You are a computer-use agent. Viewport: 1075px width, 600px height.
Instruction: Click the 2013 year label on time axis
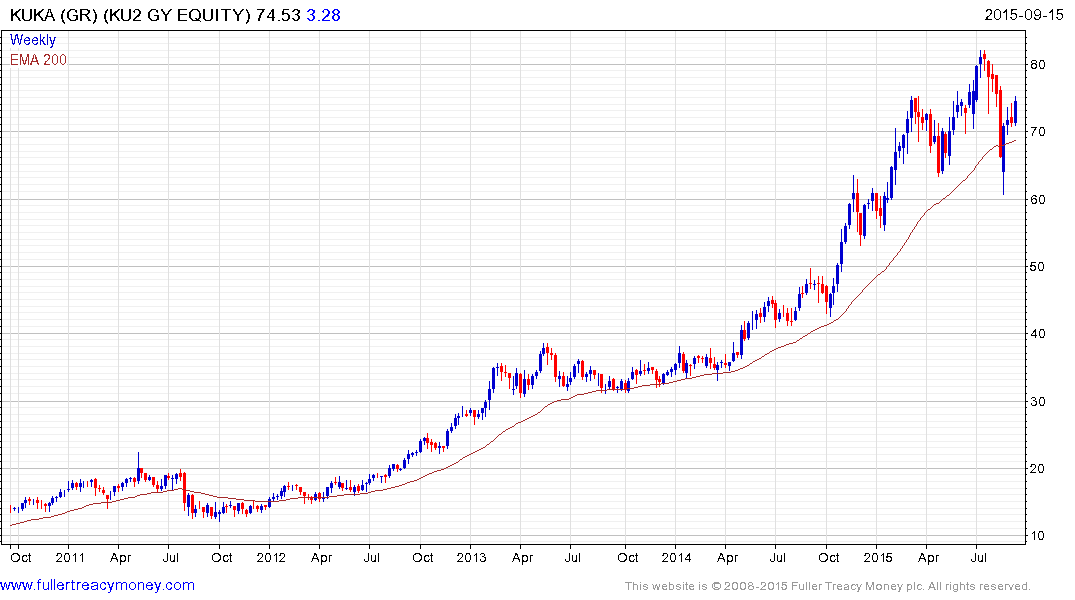coord(471,557)
